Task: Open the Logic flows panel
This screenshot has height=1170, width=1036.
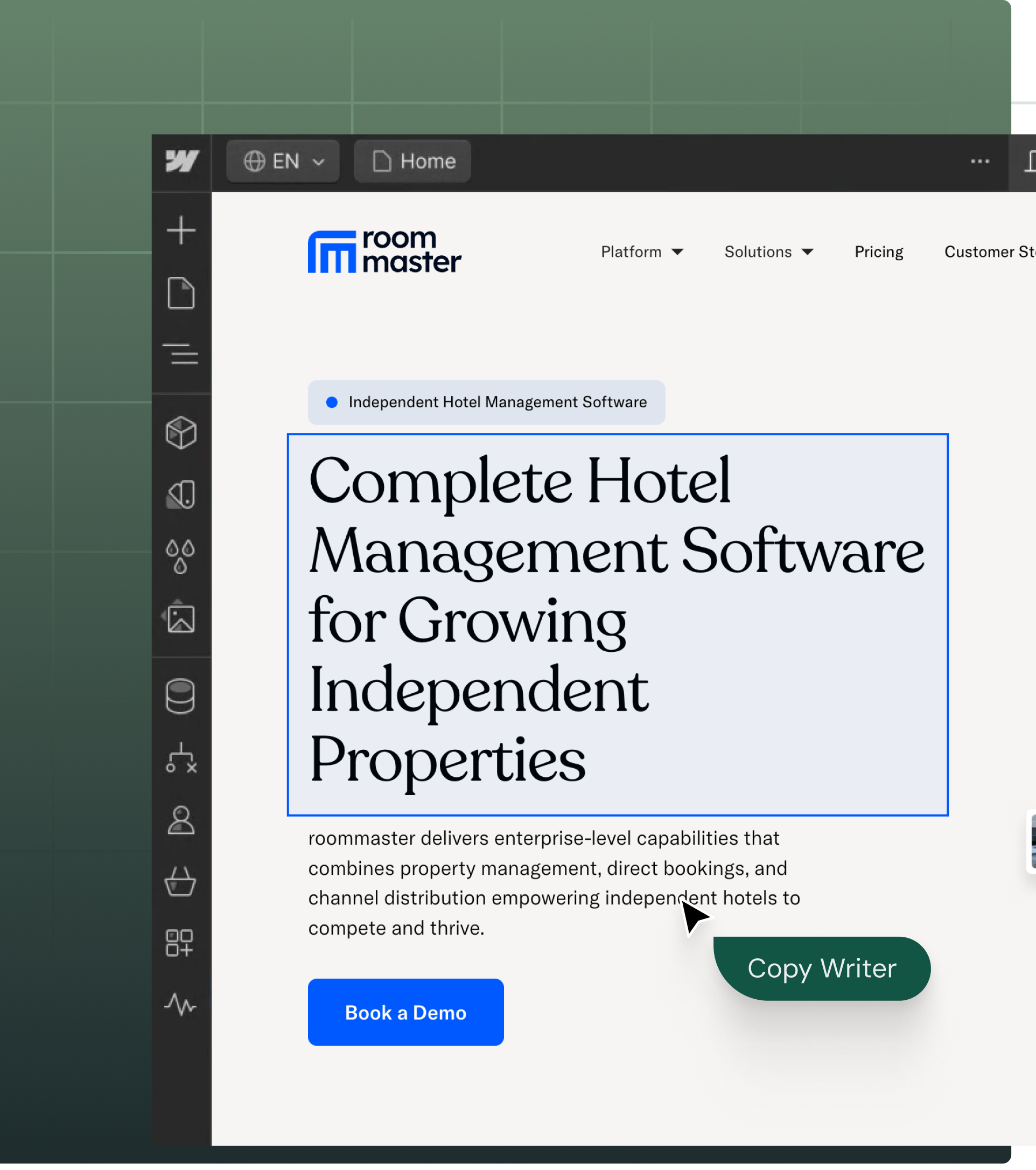Action: click(x=181, y=758)
